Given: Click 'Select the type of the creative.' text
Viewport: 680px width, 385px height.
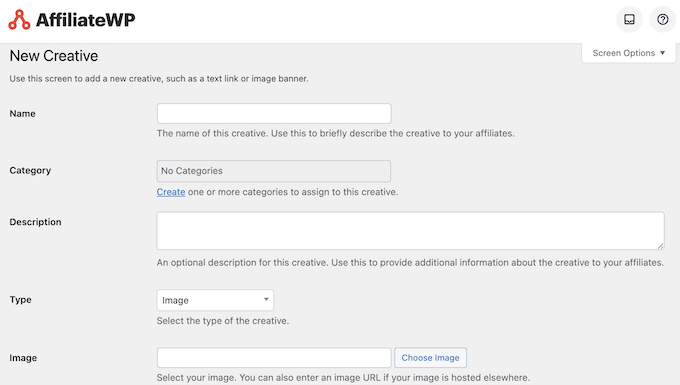Looking at the screenshot, I should pos(223,321).
